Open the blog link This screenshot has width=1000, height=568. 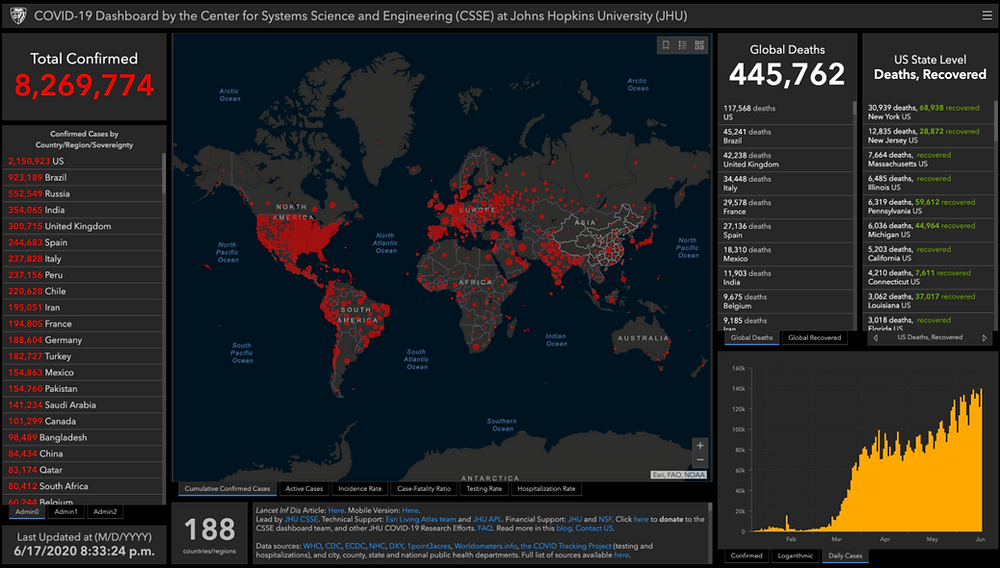[x=564, y=528]
